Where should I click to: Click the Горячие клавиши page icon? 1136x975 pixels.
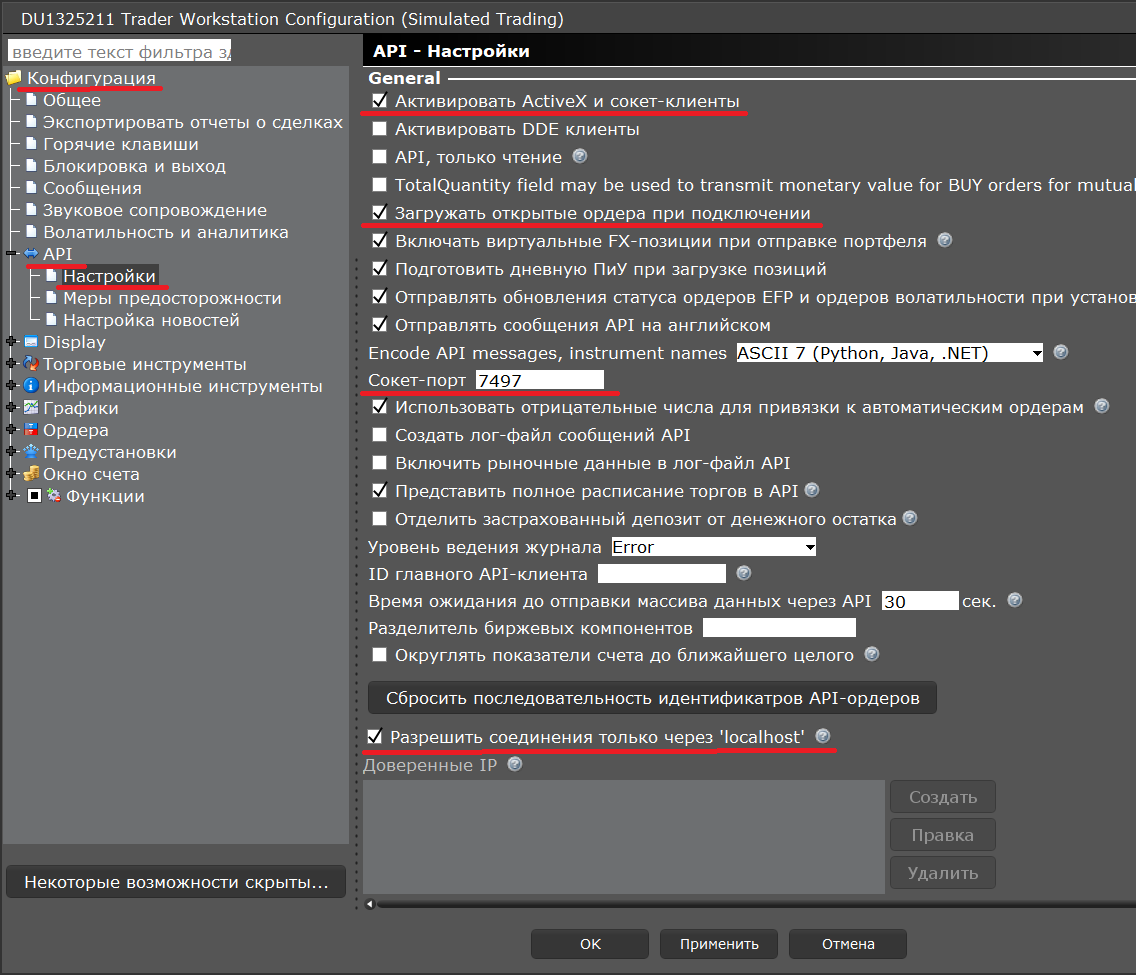point(31,143)
